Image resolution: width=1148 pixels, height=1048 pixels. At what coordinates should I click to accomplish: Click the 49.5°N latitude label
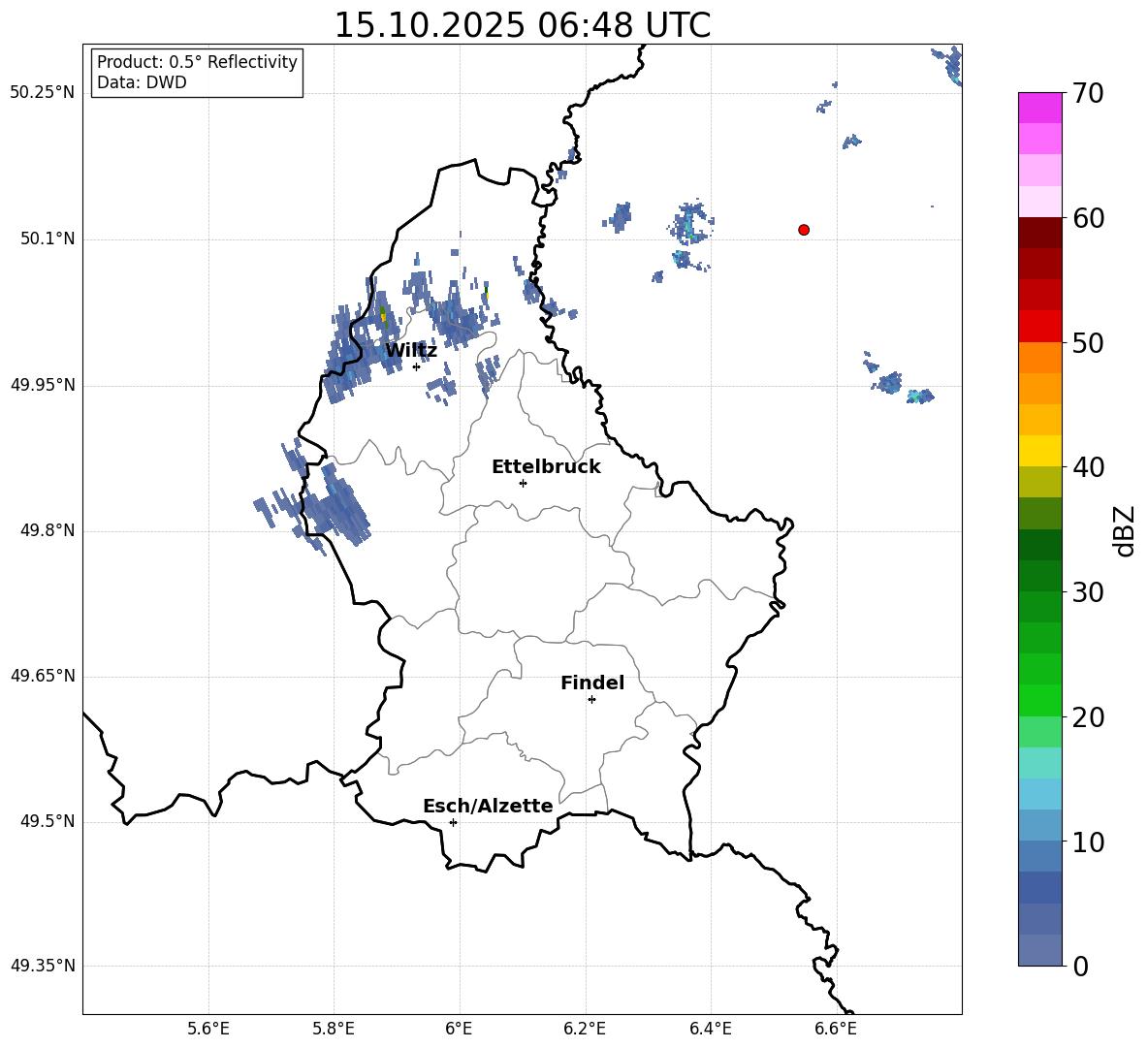[x=48, y=821]
